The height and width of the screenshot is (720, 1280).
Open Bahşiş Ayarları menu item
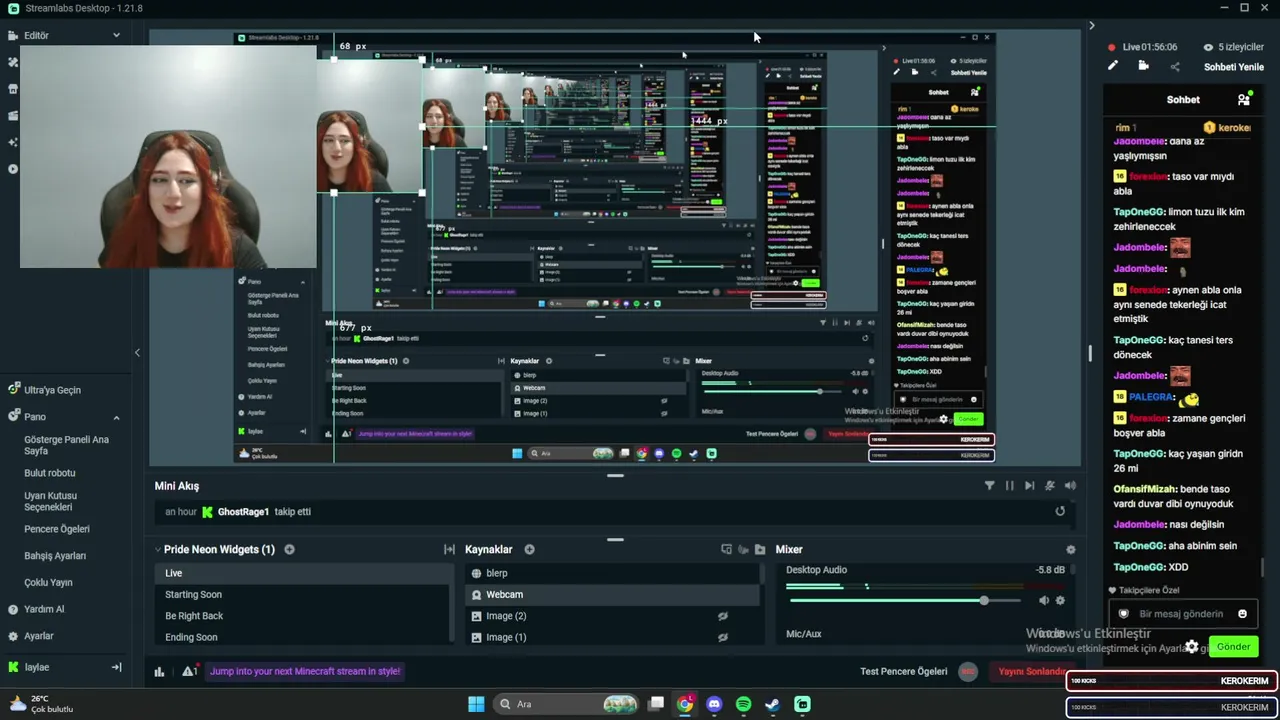(55, 556)
